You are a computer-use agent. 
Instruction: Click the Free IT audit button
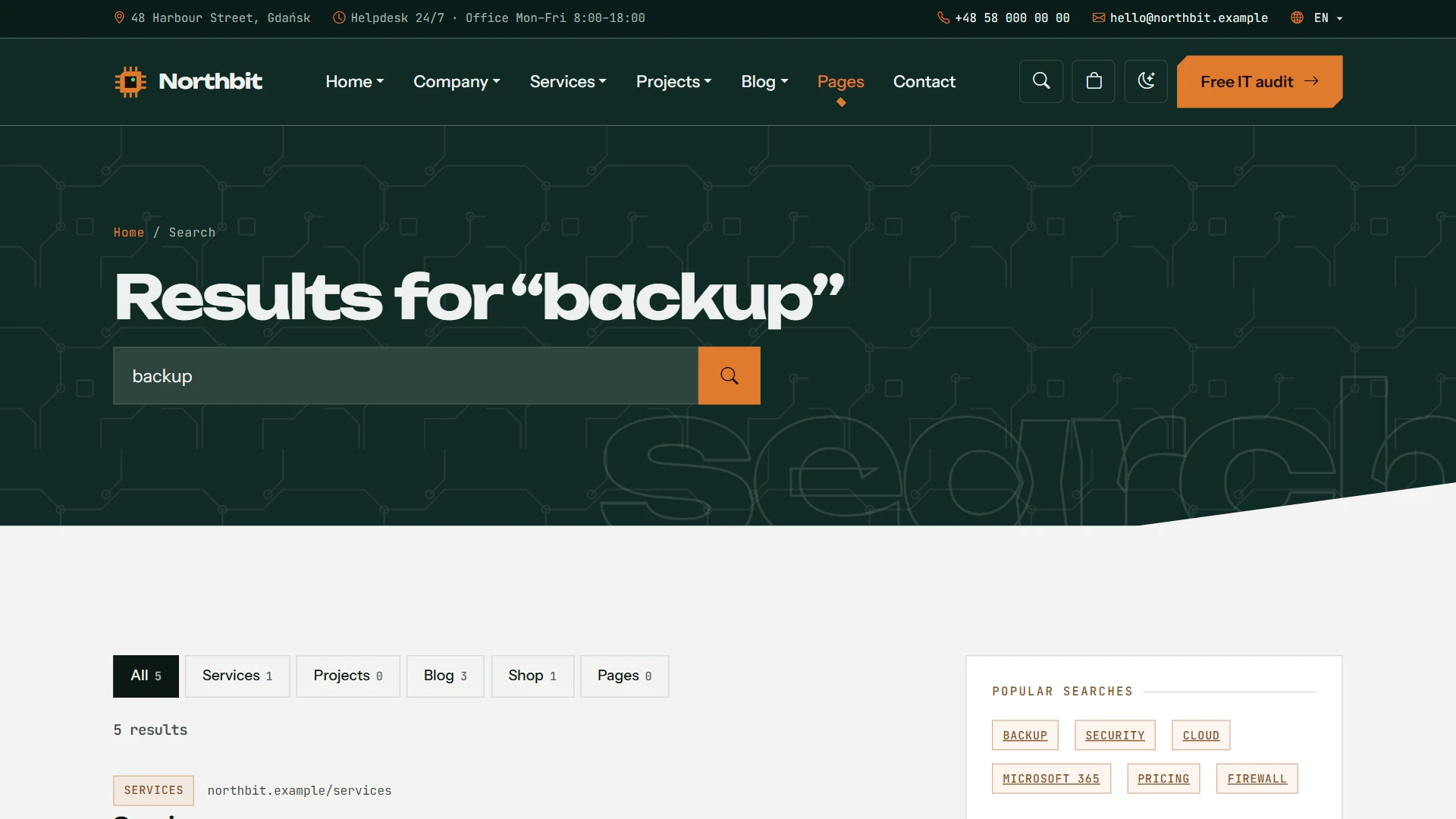(1260, 81)
